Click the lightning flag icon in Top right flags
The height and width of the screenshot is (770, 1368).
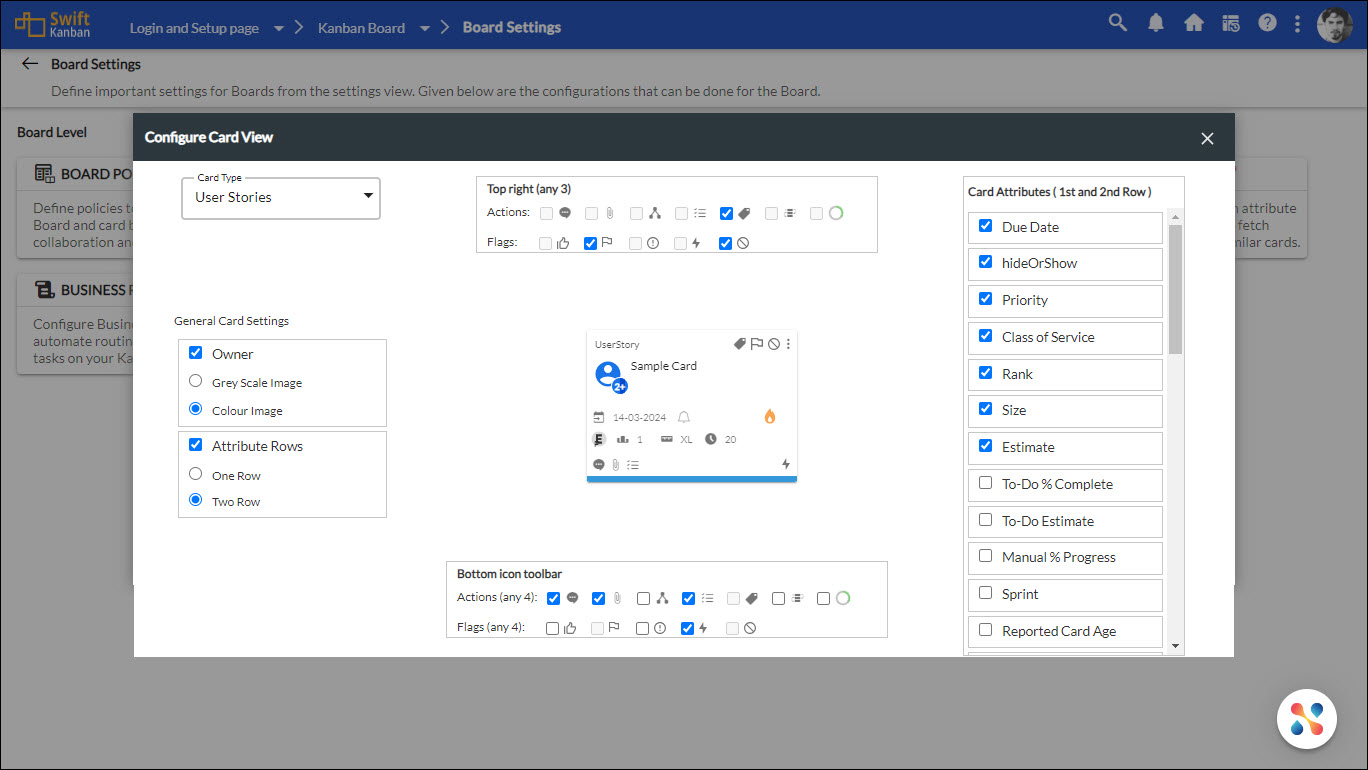696,242
